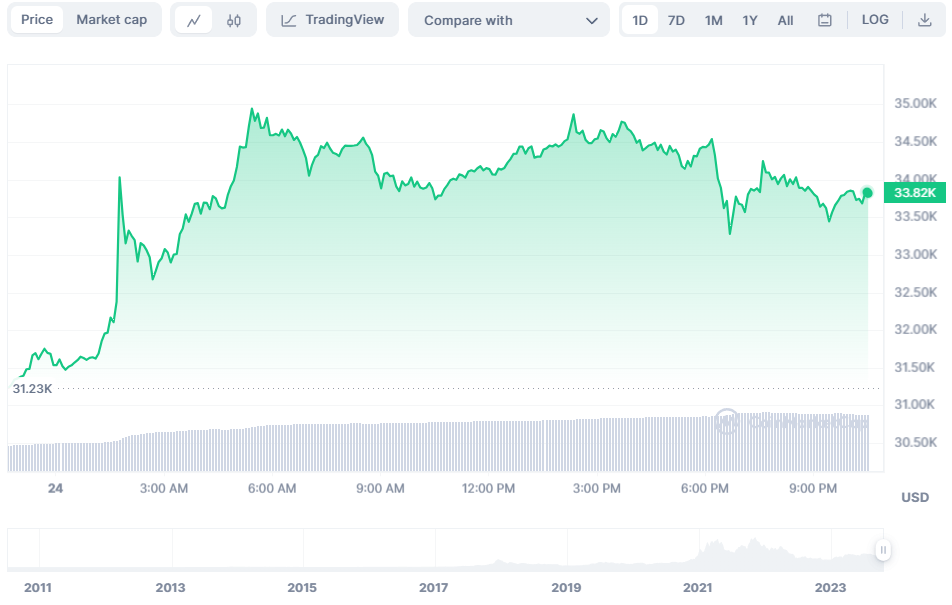Click the 33.82K current price label
Screen dimensions: 952x605
pyautogui.click(x=914, y=193)
